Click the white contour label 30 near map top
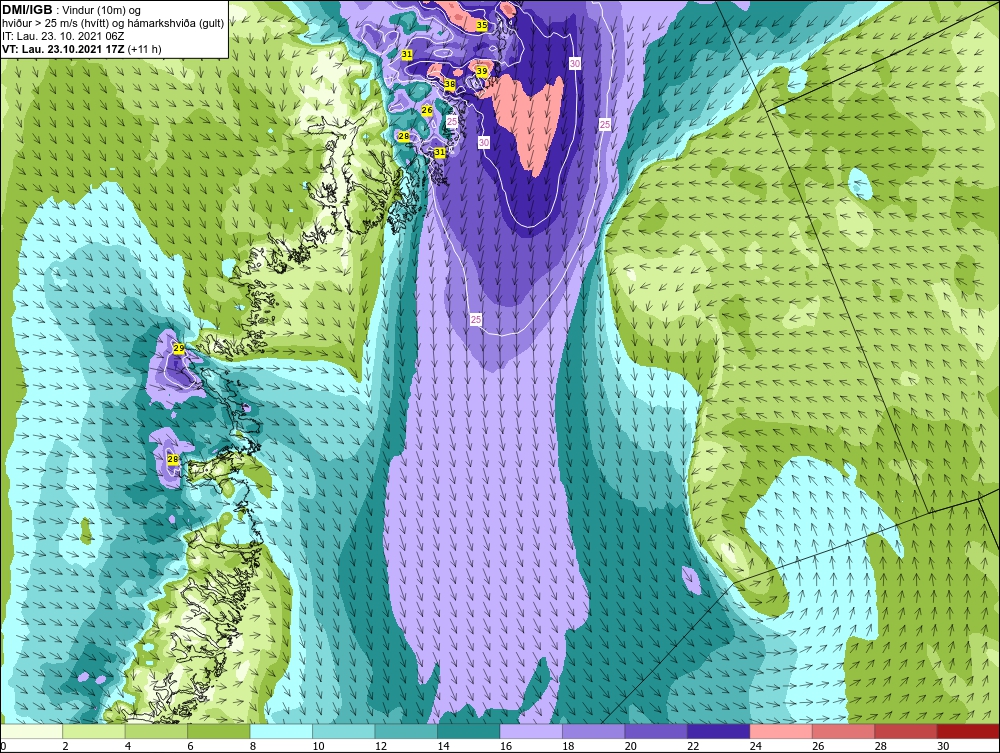This screenshot has width=1000, height=753. pos(575,64)
